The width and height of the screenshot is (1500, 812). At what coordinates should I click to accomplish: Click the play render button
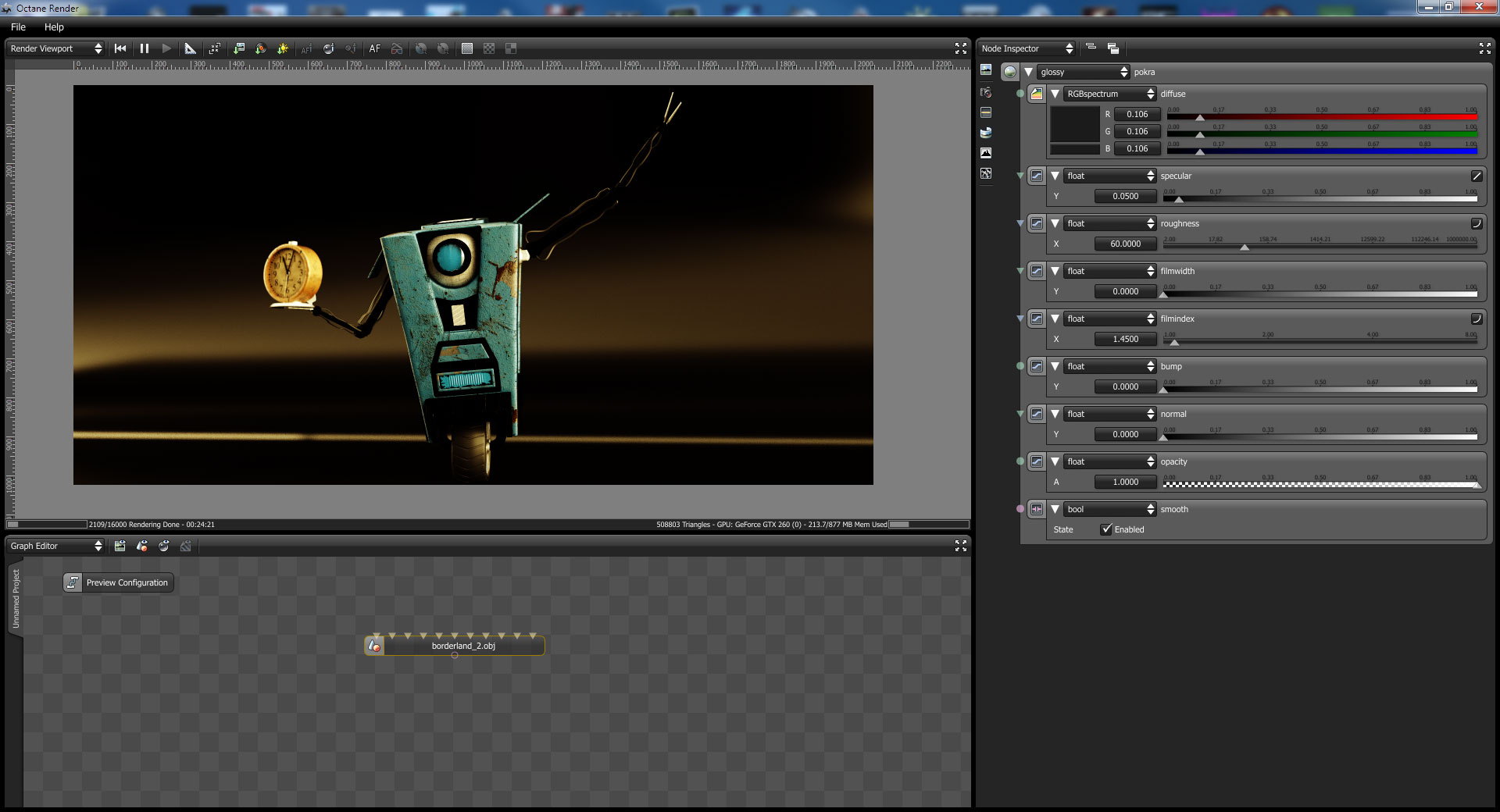(166, 48)
